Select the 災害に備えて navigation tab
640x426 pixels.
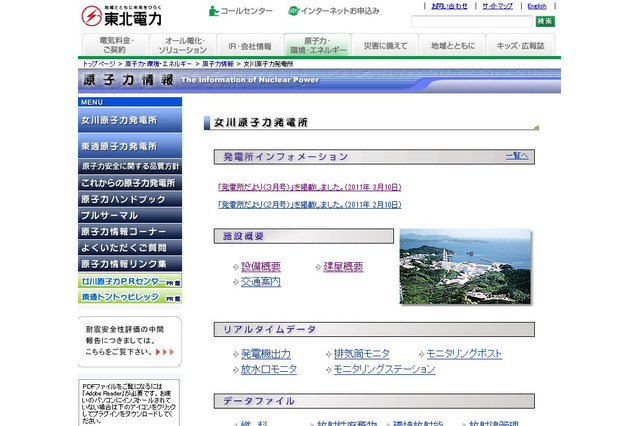click(384, 45)
